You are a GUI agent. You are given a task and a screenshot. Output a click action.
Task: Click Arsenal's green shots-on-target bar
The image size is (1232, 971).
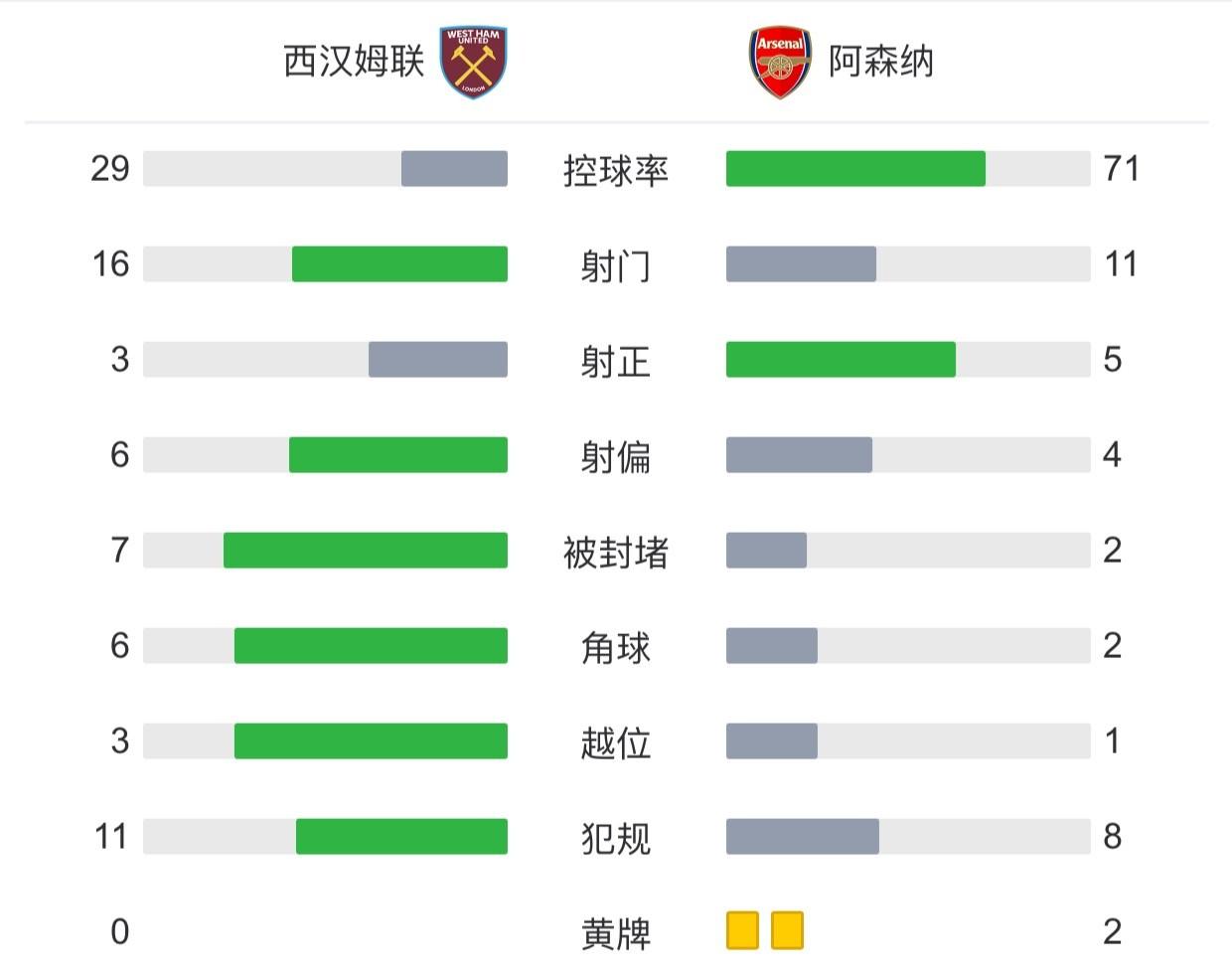(841, 360)
